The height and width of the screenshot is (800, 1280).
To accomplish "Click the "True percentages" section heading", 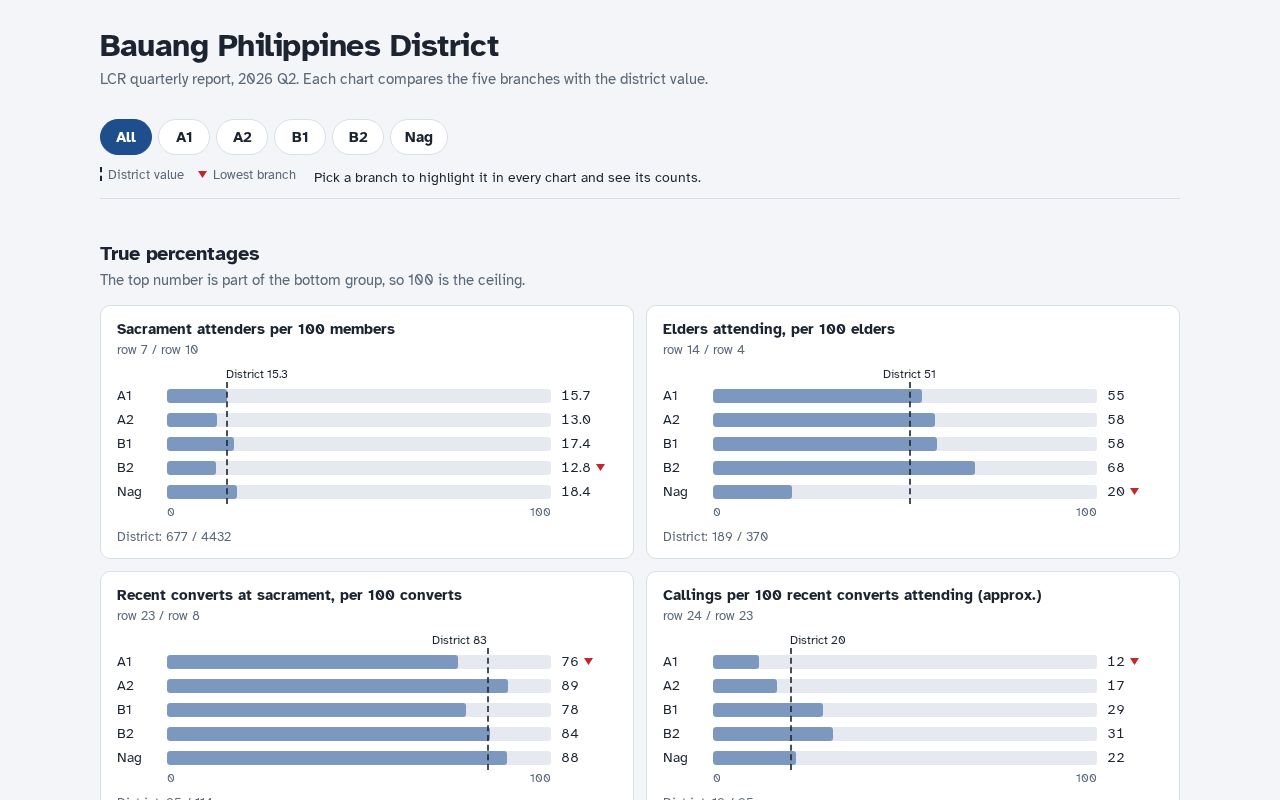I will (180, 254).
